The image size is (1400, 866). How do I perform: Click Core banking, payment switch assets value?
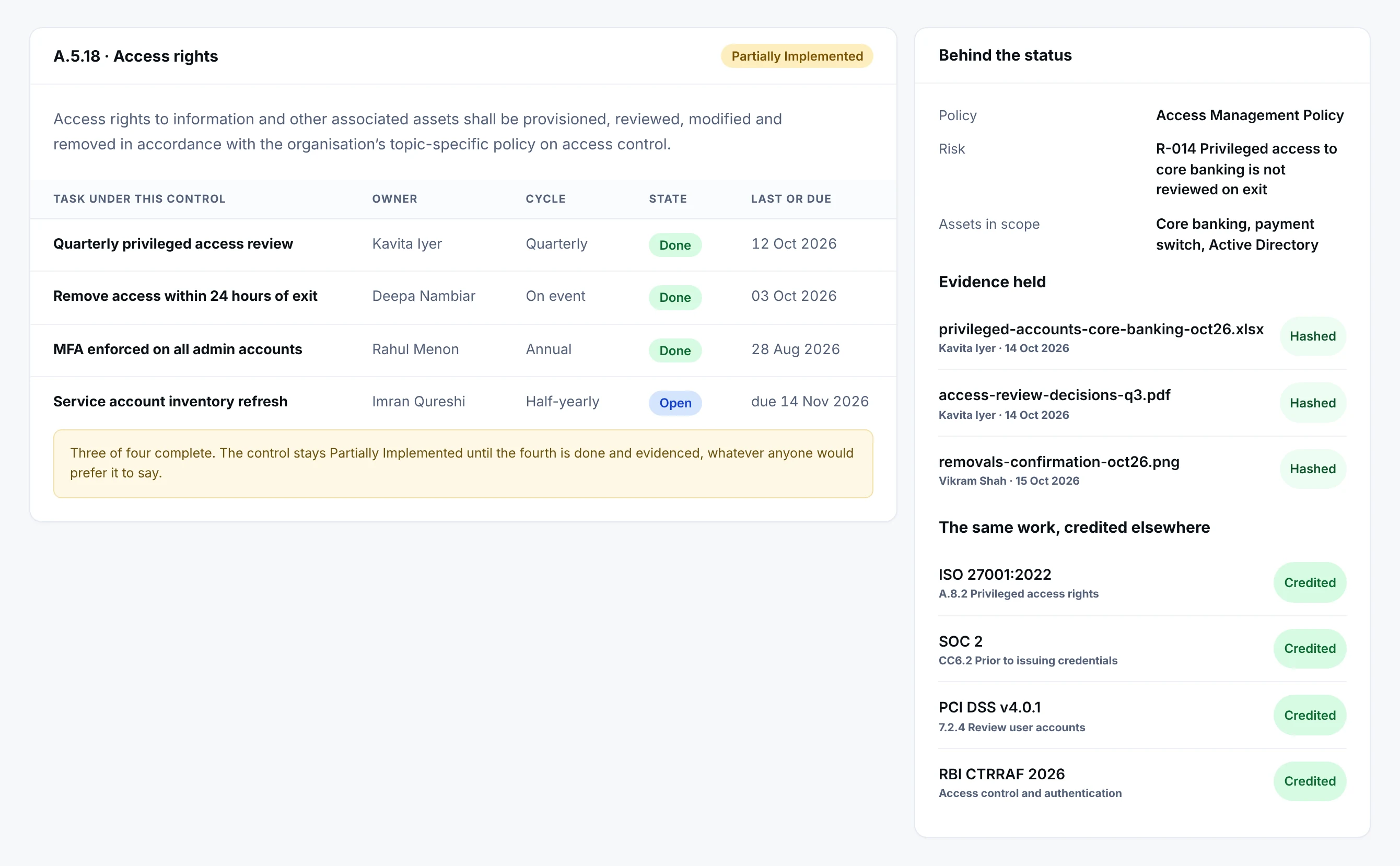pos(1236,234)
